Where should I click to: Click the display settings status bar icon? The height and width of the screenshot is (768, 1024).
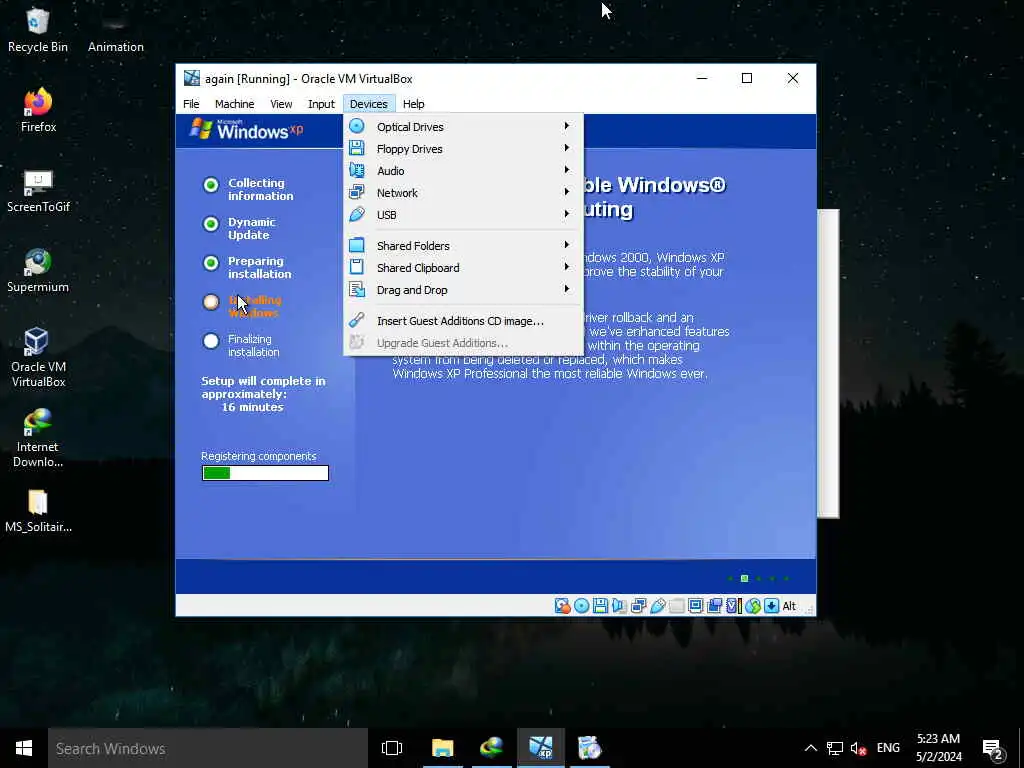(x=696, y=606)
